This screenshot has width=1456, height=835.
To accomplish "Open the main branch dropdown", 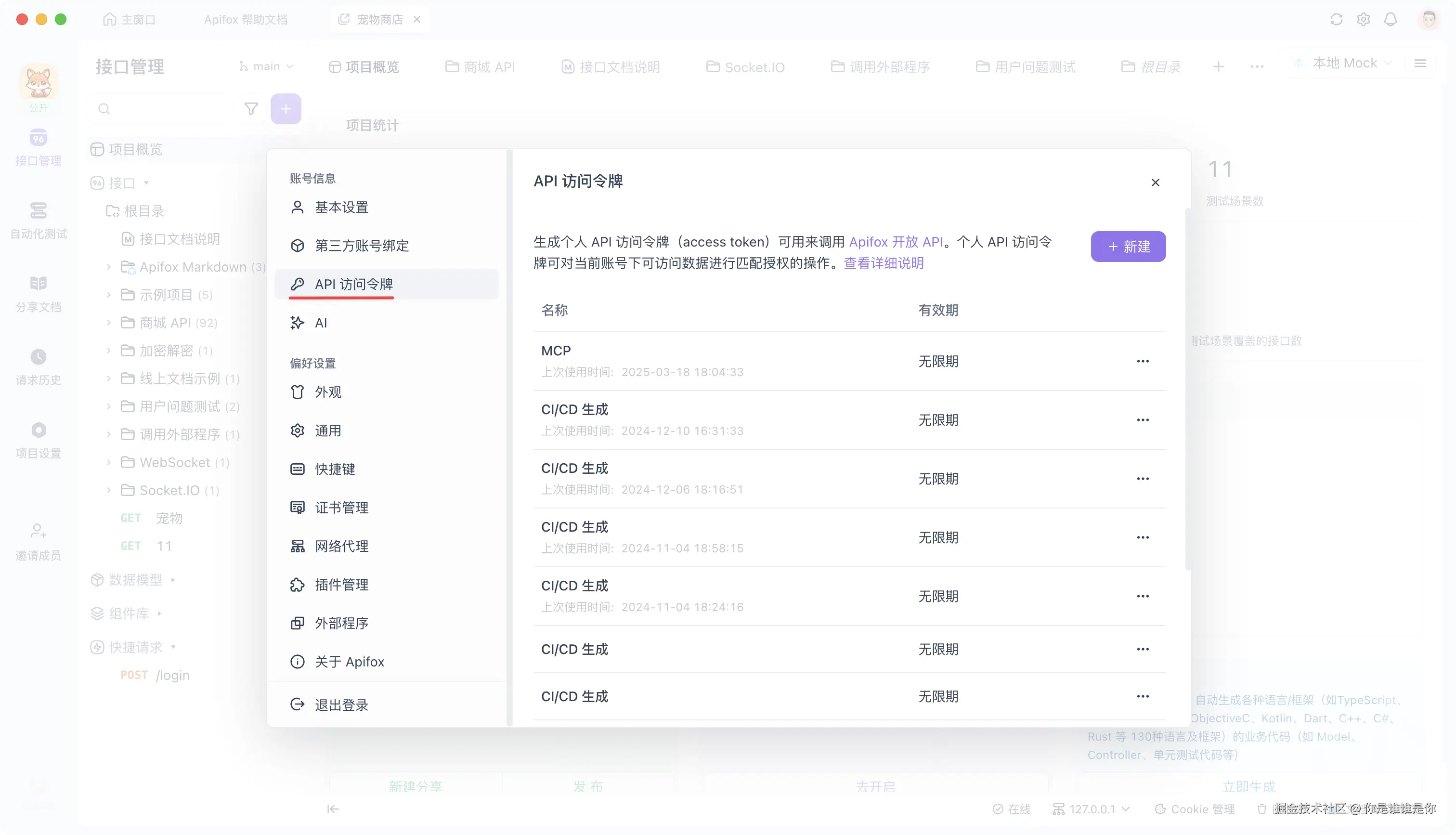I will (x=266, y=66).
